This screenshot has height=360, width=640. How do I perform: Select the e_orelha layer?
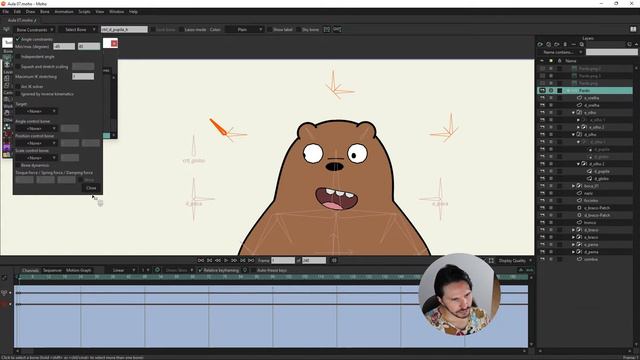(x=591, y=98)
